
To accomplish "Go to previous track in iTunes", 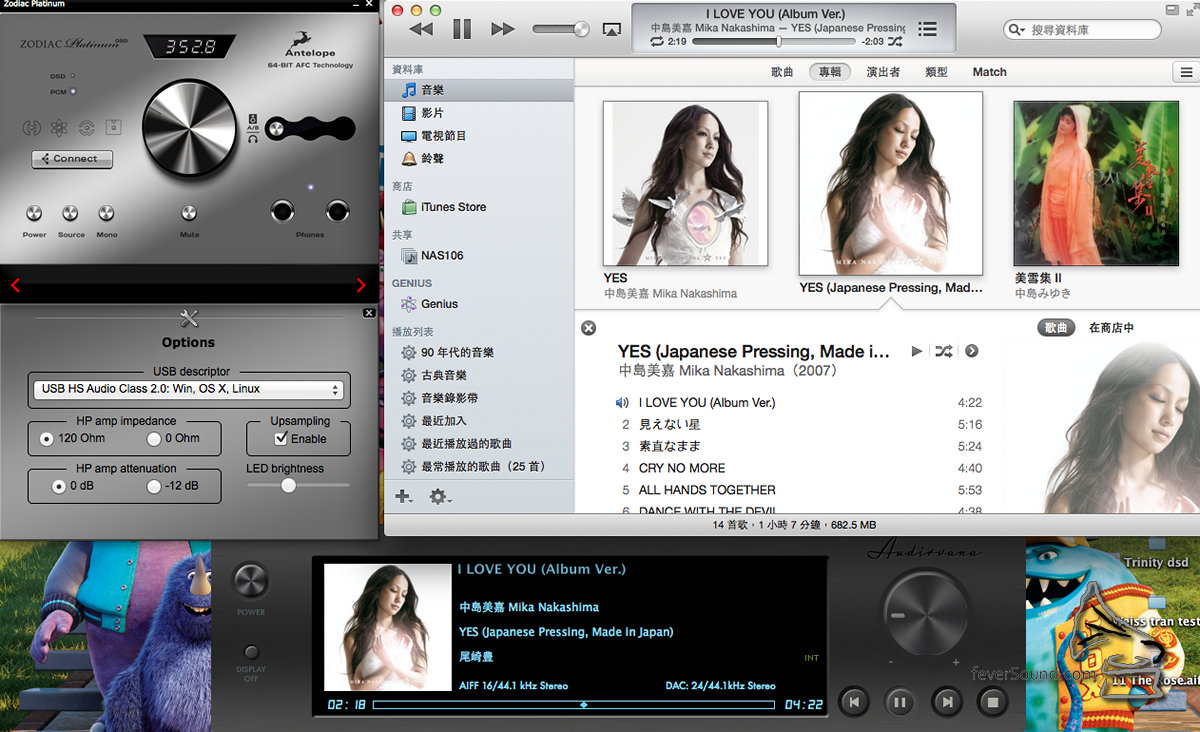I will click(421, 30).
